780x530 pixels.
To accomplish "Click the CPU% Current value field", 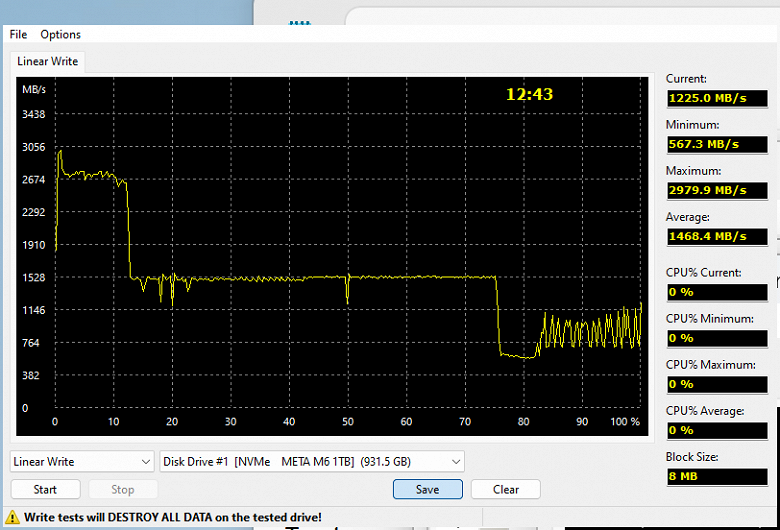I will click(x=717, y=292).
